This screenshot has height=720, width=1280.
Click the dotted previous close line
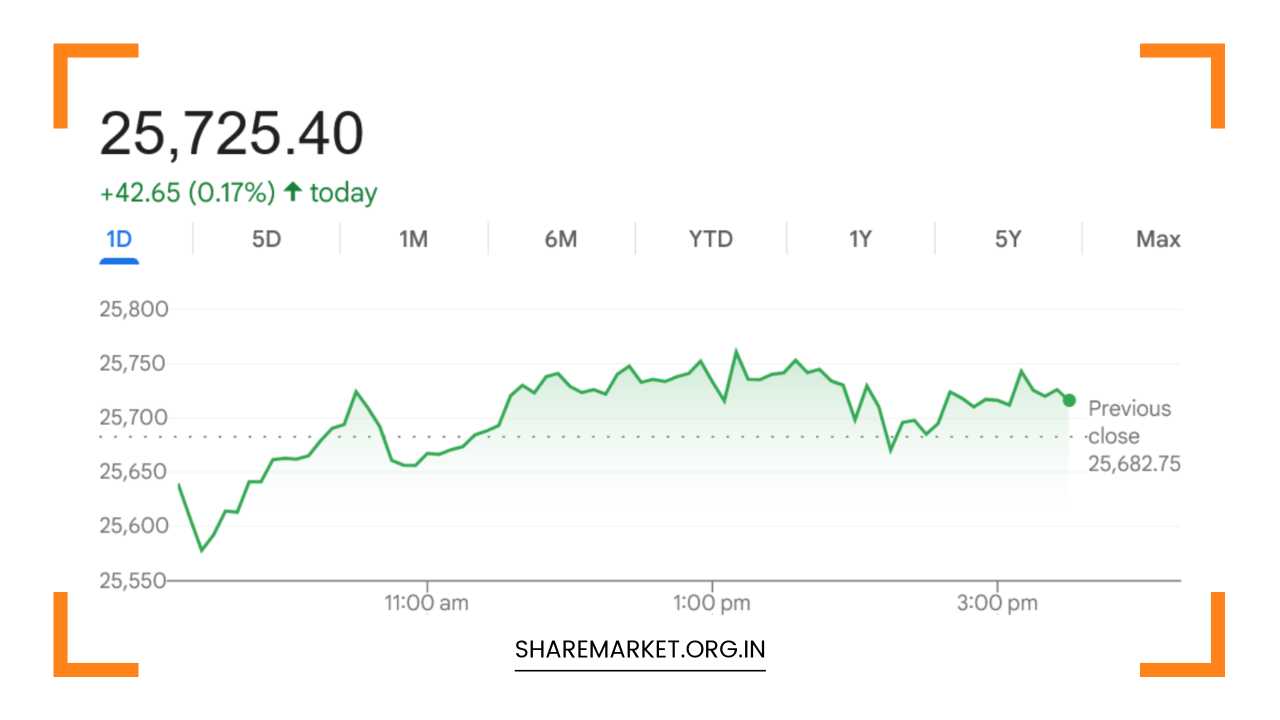pyautogui.click(x=600, y=436)
